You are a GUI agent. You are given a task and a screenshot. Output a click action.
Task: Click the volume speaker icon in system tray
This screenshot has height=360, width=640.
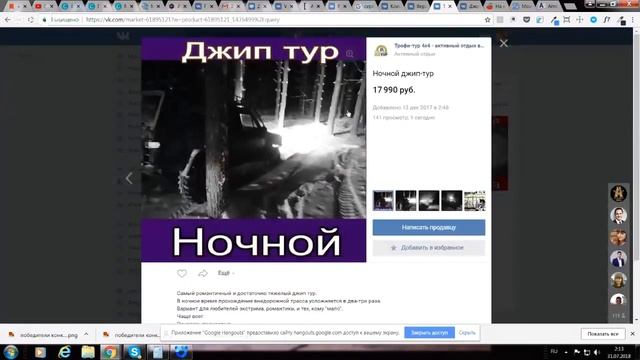[597, 352]
